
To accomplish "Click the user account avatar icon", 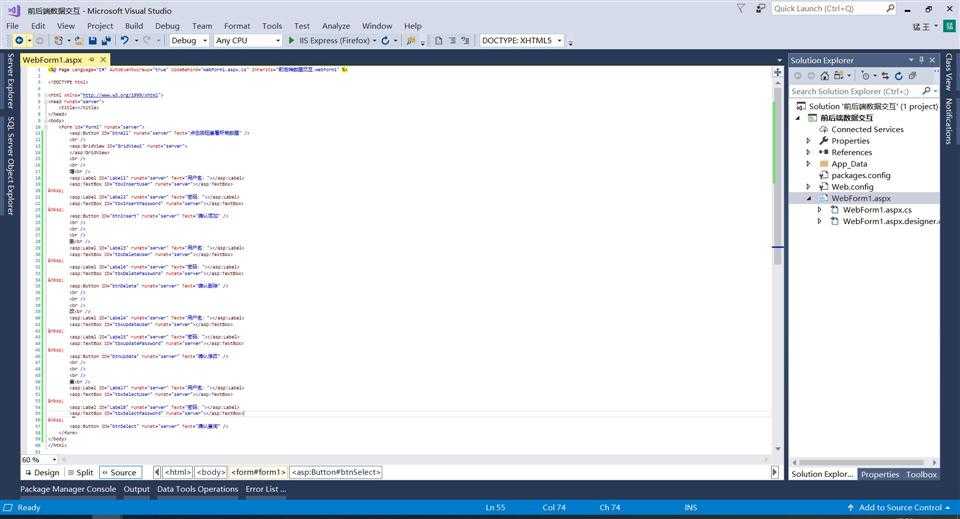I will pyautogui.click(x=950, y=26).
